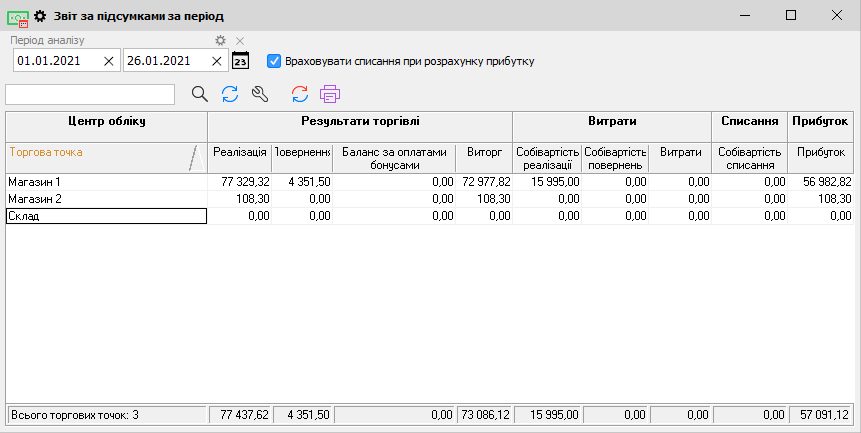
Task: Click the search magnifier icon
Action: click(200, 94)
